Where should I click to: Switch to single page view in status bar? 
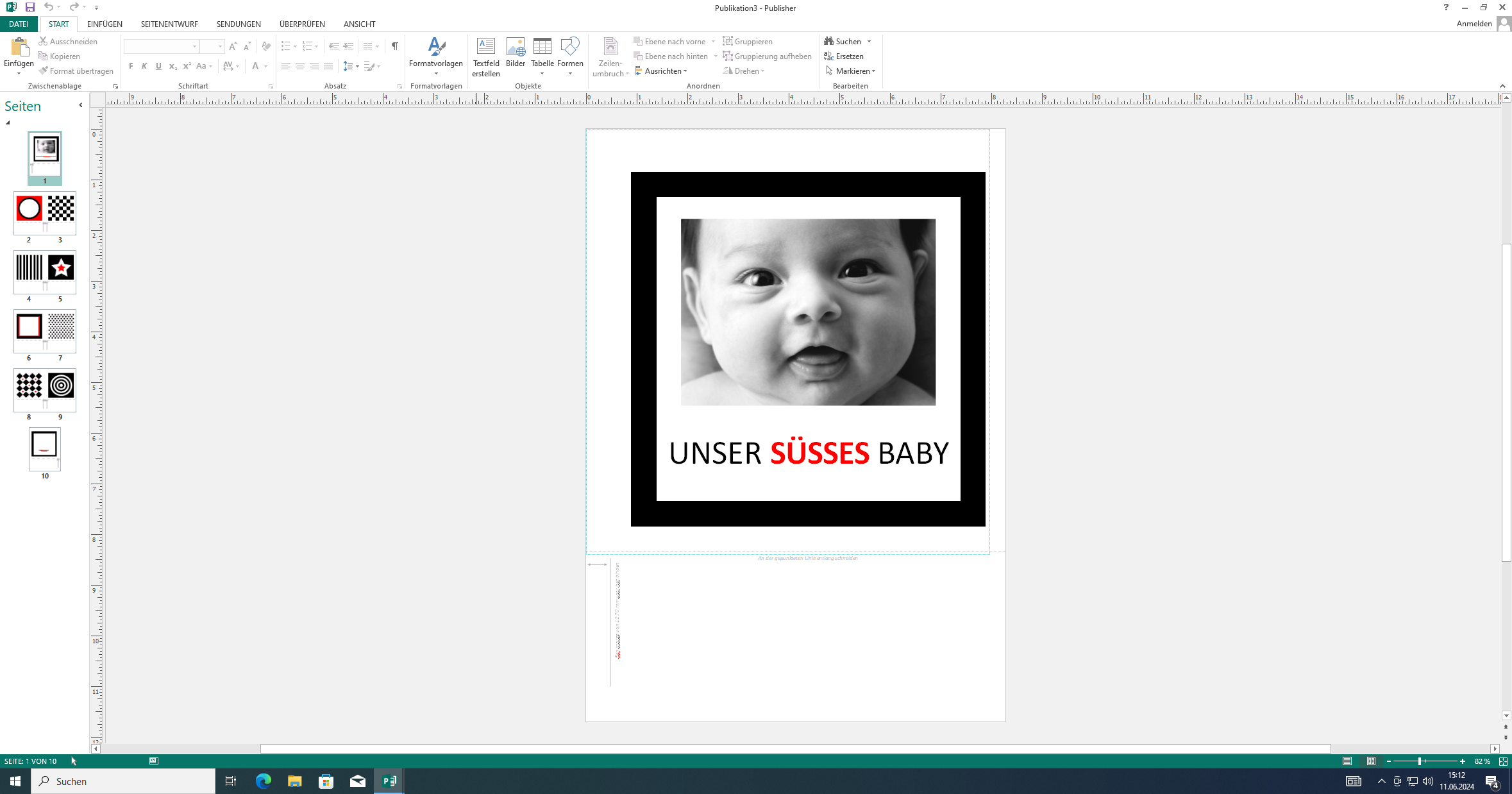pos(1347,761)
